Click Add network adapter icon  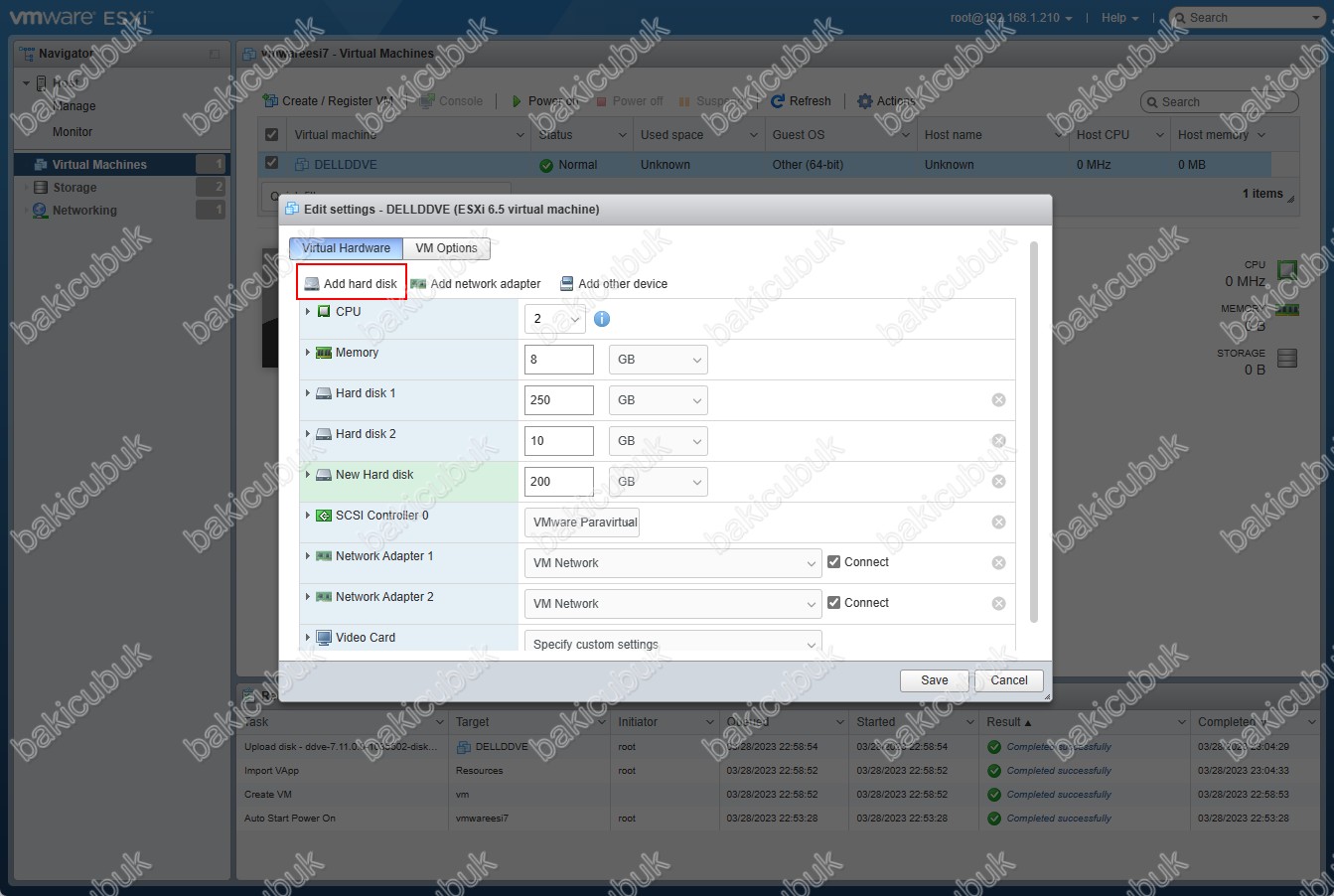pos(418,283)
